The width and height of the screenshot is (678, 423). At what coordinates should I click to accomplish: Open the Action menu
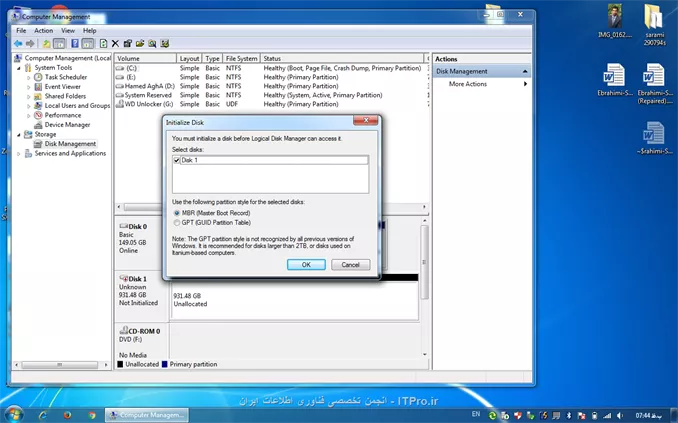pos(44,31)
